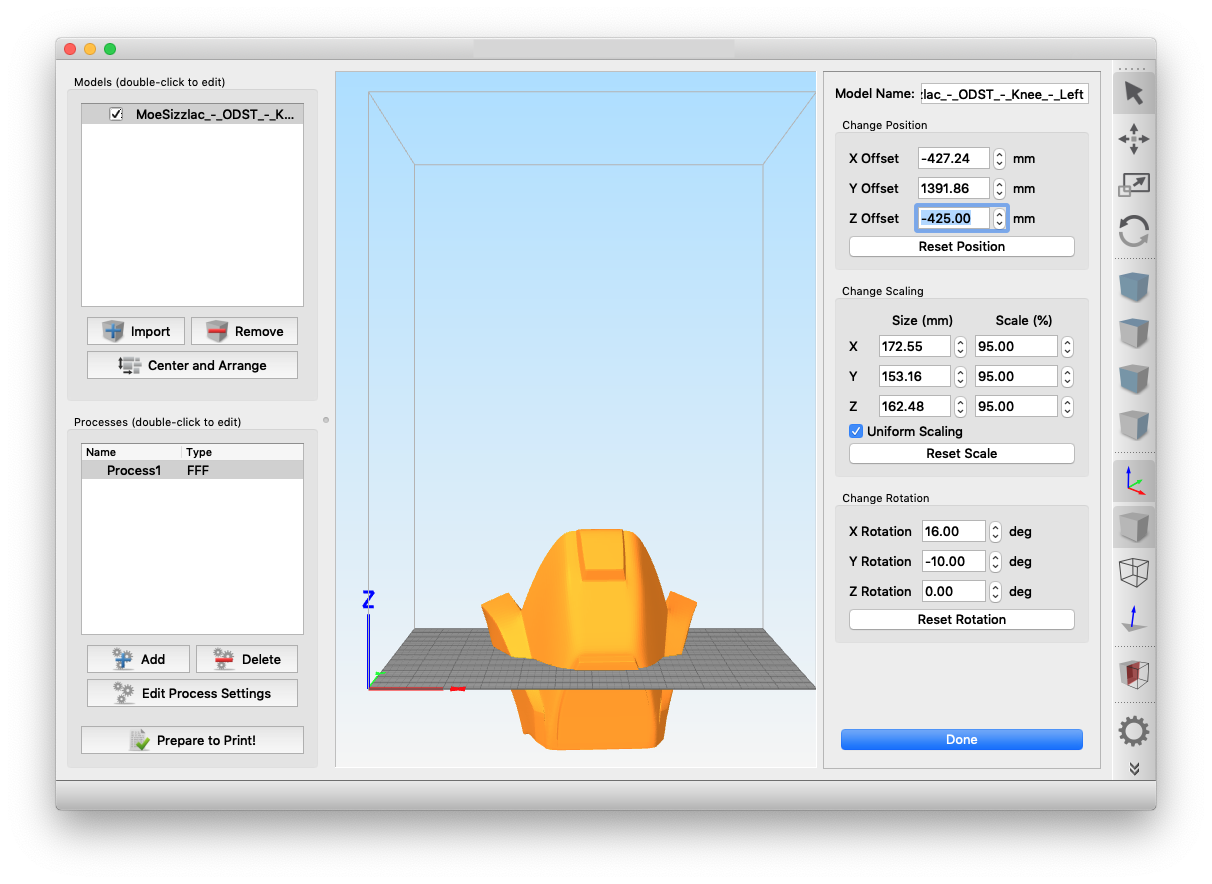Adjust the X size stepper arrows
Image resolution: width=1212 pixels, height=884 pixels.
click(961, 346)
